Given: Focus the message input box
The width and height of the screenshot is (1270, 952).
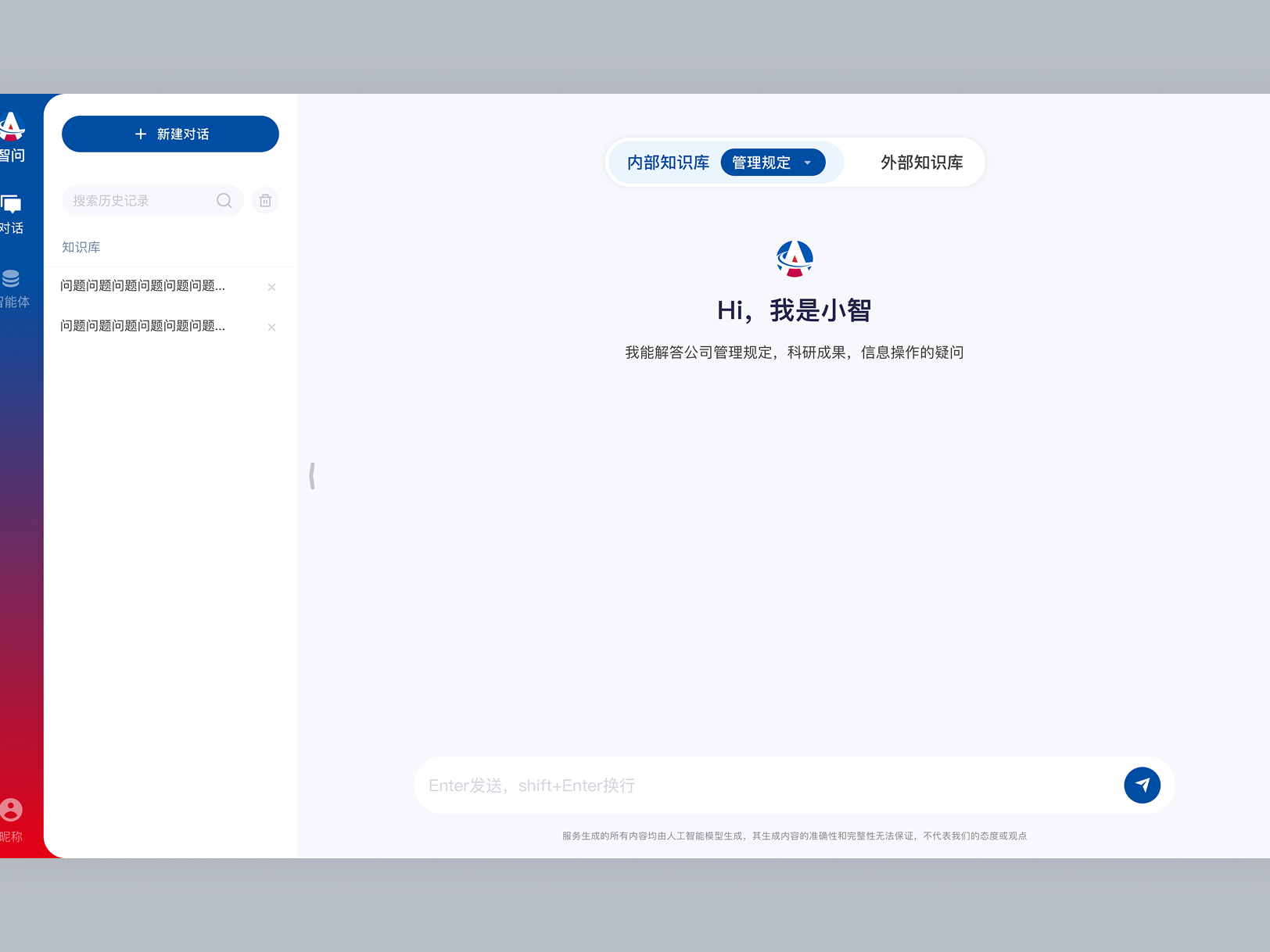Looking at the screenshot, I should [743, 786].
